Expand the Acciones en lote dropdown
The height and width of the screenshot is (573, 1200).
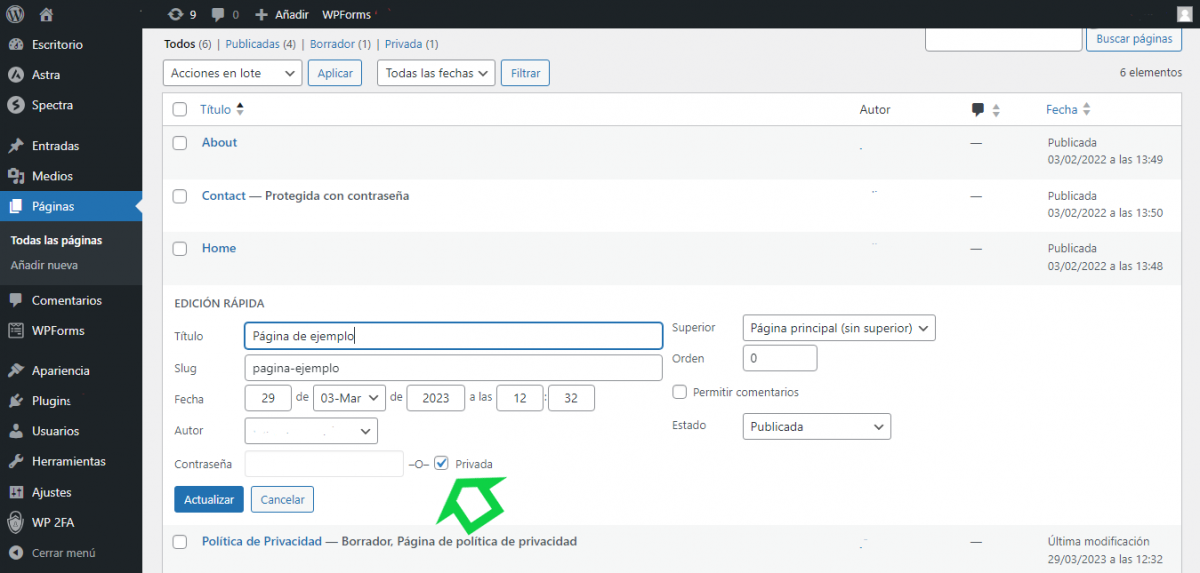[232, 73]
